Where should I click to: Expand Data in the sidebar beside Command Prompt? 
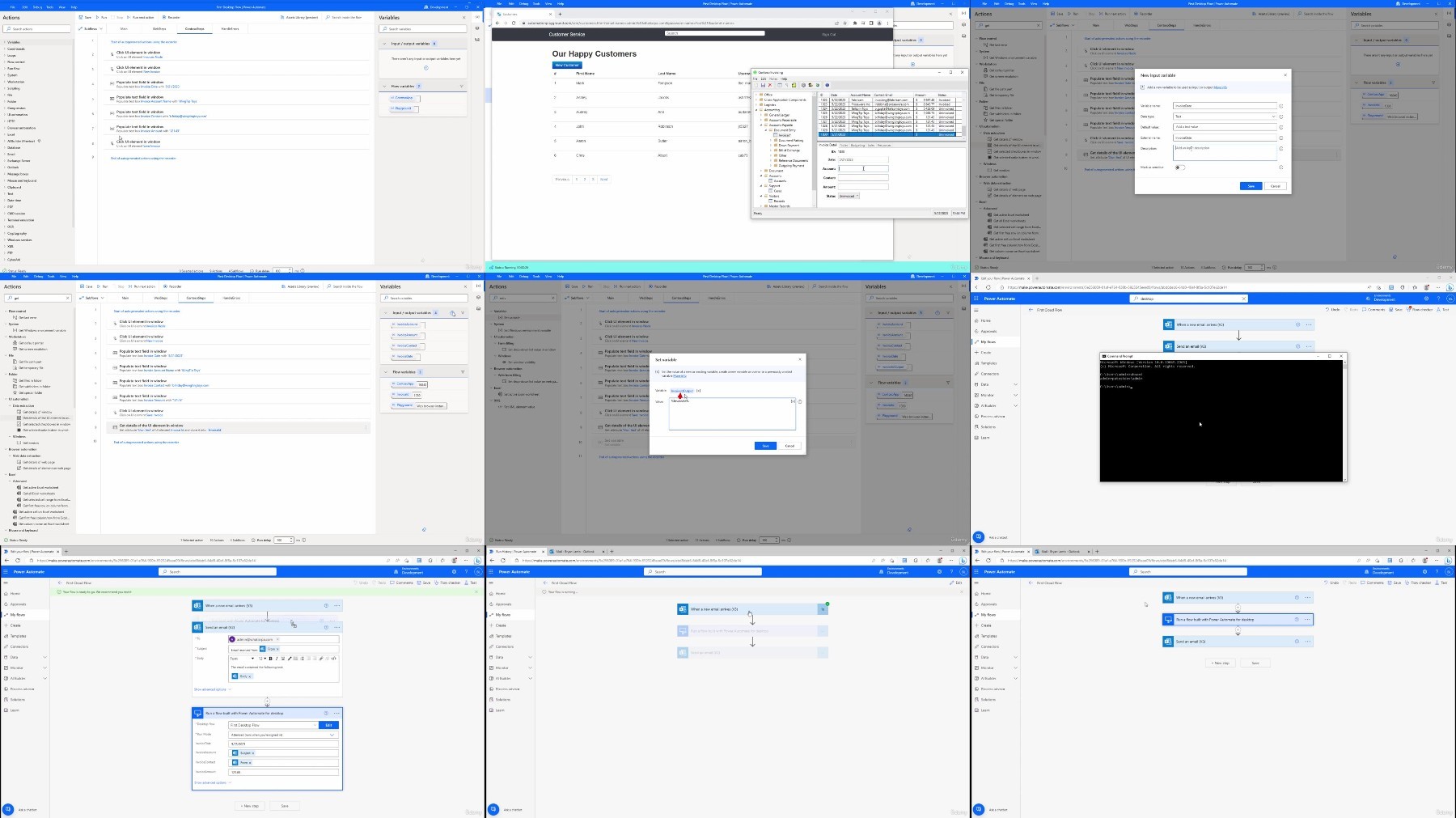1016,384
